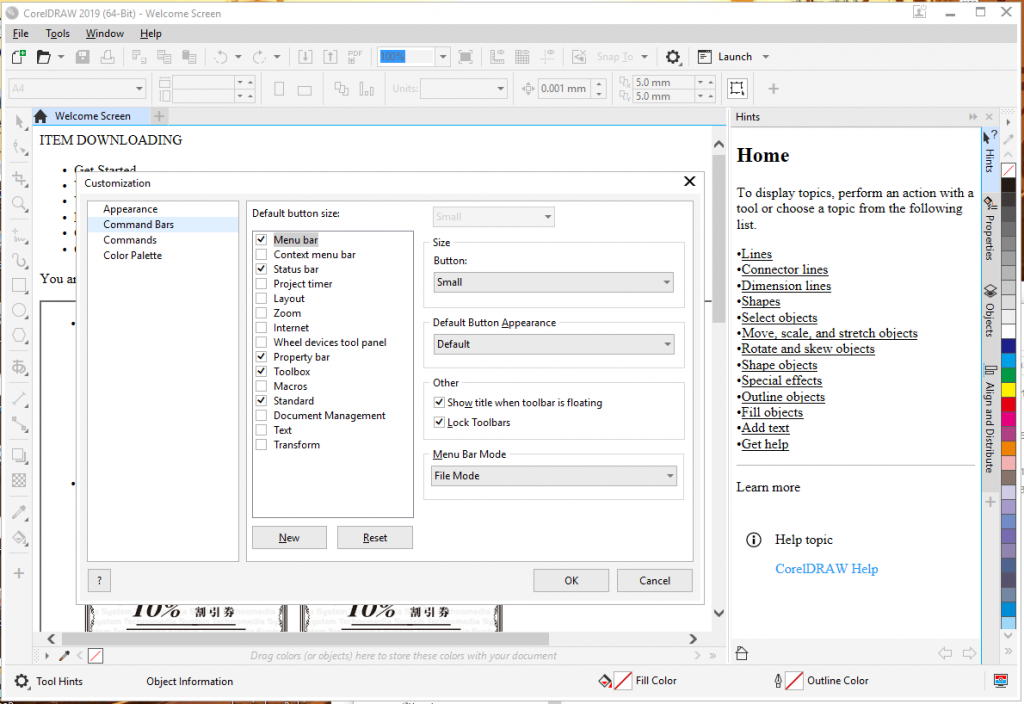Open the Tools menu
This screenshot has height=704, width=1024.
coord(57,33)
